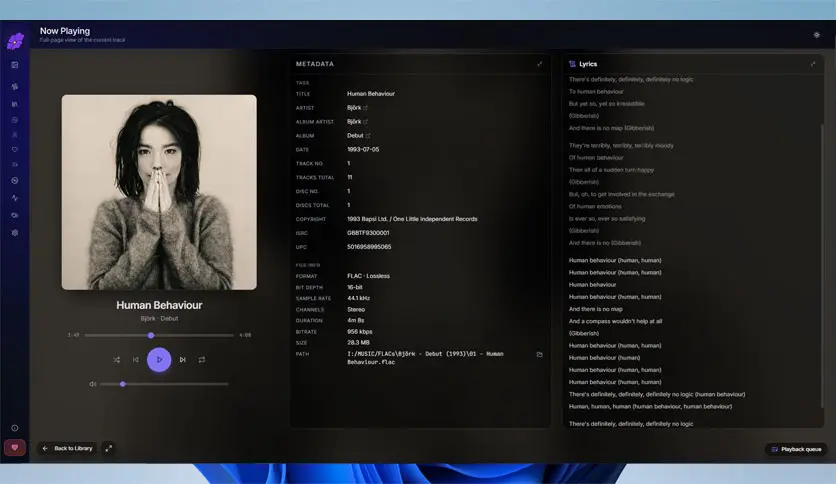This screenshot has width=836, height=484.
Task: Click the lyric line 'And there is no map'
Action: click(596, 309)
